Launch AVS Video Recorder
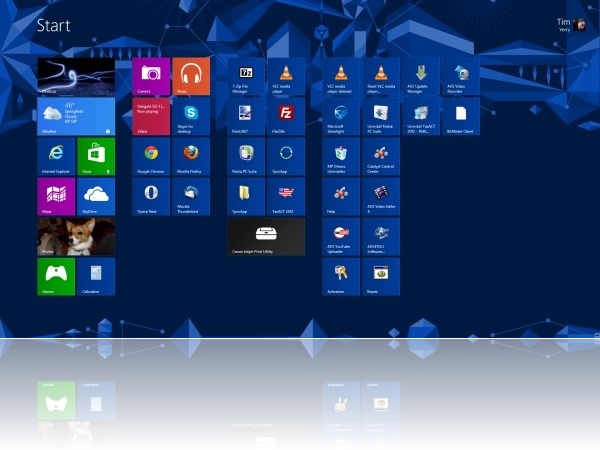This screenshot has height=450, width=600. tap(461, 77)
